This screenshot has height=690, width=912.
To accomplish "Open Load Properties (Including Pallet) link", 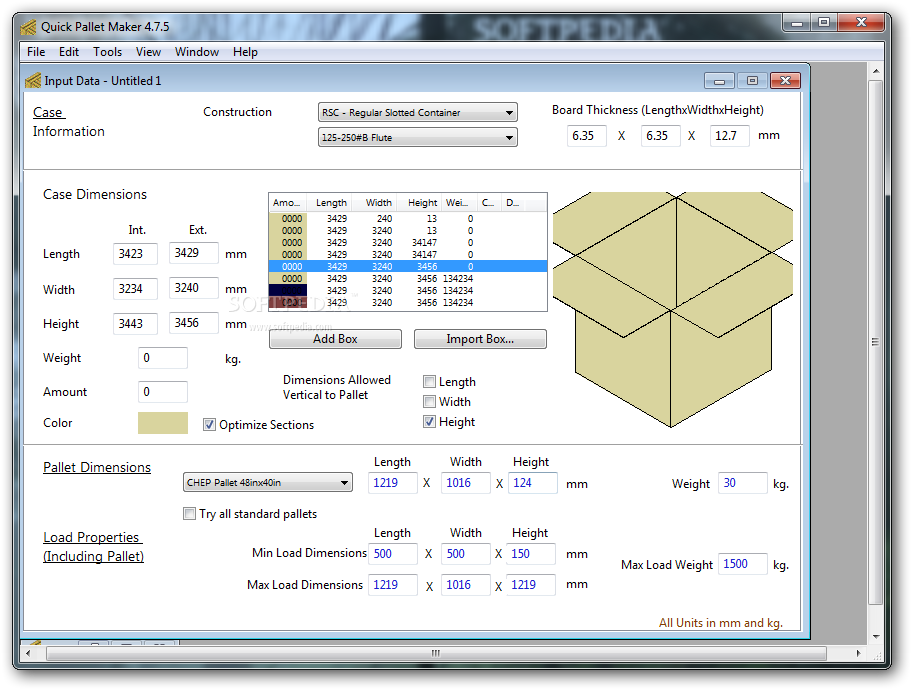I will (93, 546).
